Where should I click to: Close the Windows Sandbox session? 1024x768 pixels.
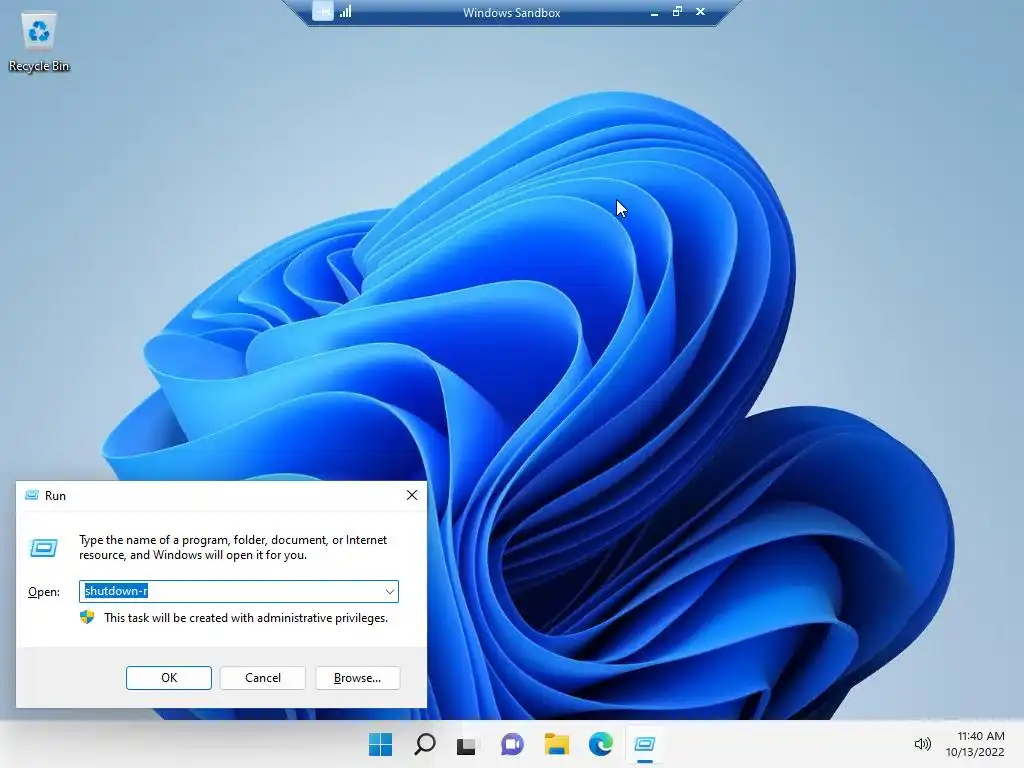pos(700,11)
